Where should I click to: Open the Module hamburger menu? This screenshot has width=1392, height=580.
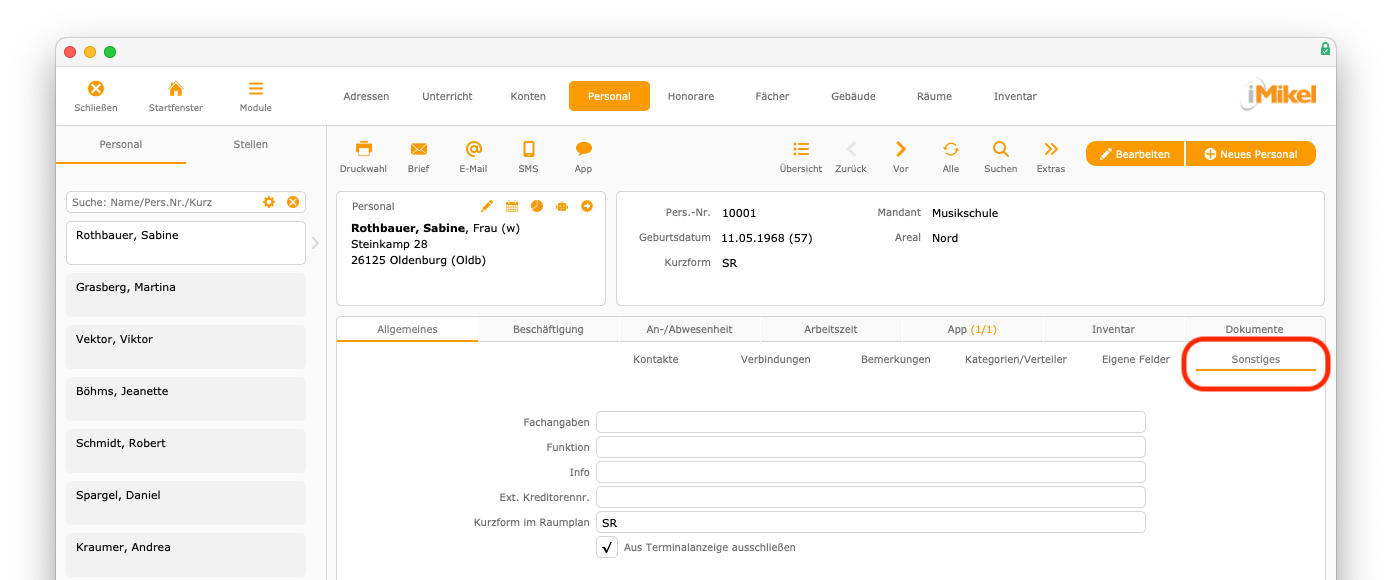coord(256,89)
